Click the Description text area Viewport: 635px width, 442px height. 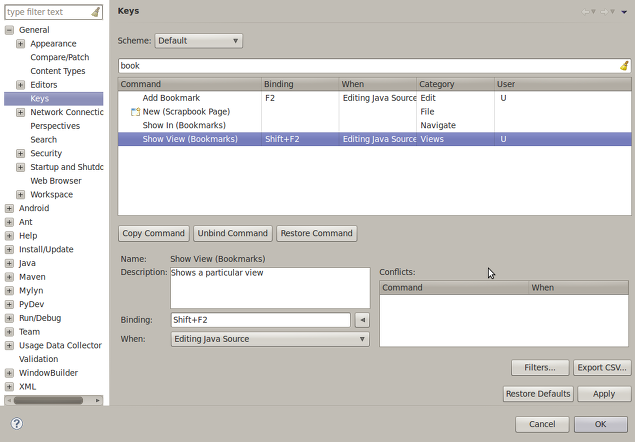point(270,288)
